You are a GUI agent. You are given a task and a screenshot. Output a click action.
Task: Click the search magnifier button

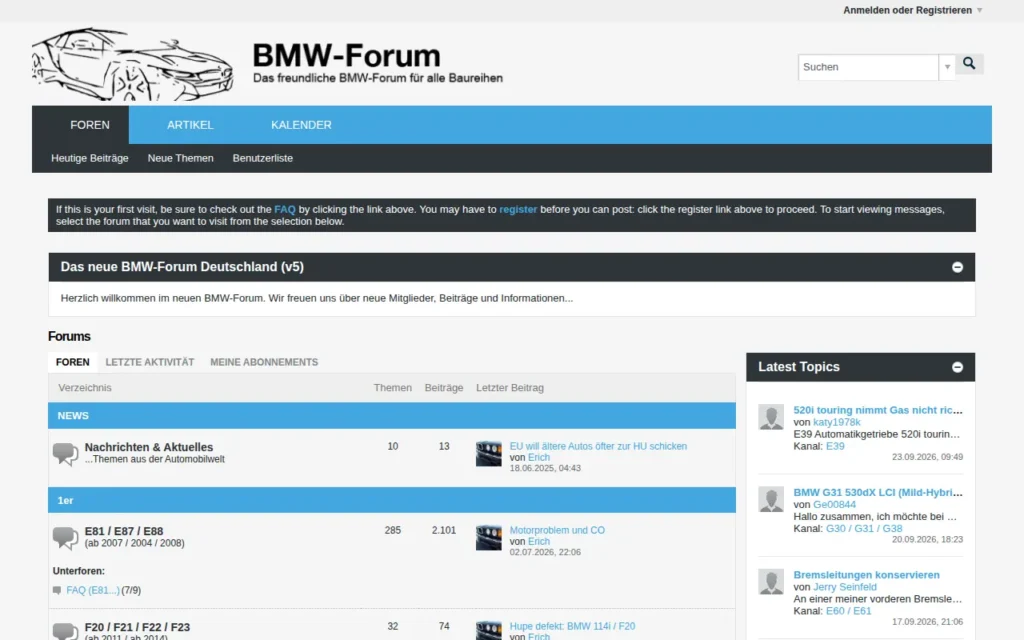tap(969, 64)
